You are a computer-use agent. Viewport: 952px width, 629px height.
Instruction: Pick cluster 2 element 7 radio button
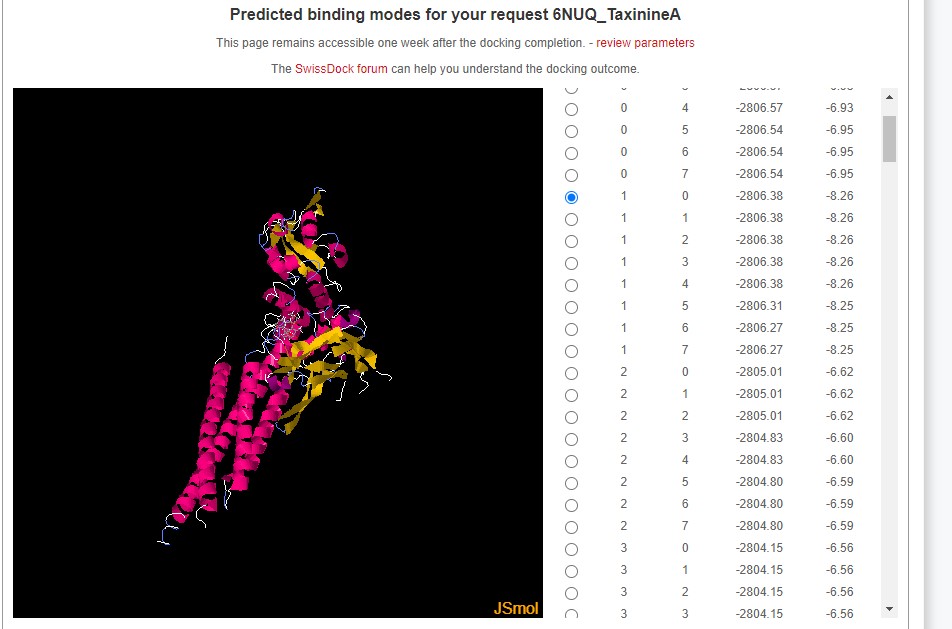(571, 527)
